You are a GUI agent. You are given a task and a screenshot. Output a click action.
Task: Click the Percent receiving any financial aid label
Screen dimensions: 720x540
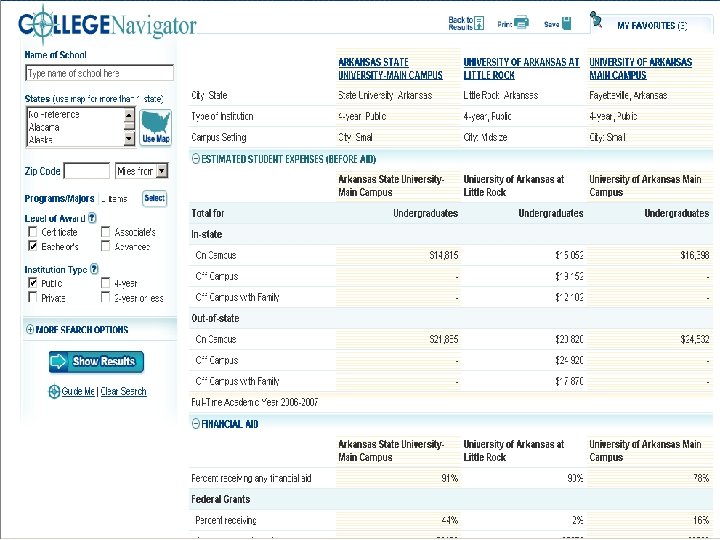click(251, 478)
